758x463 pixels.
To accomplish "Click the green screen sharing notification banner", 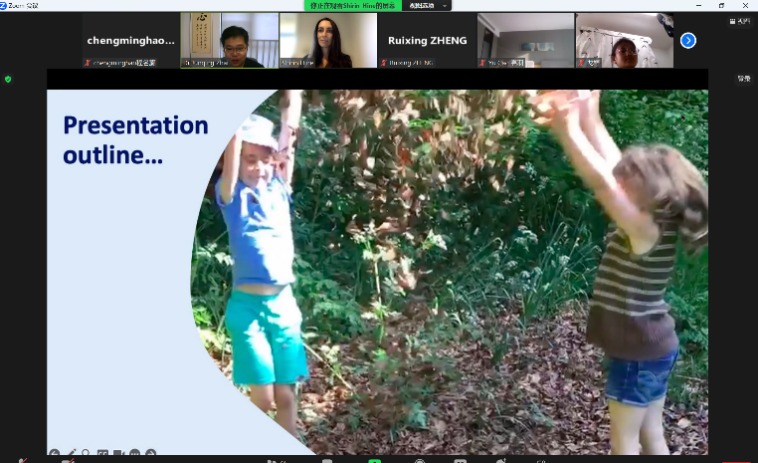I will [x=351, y=5].
